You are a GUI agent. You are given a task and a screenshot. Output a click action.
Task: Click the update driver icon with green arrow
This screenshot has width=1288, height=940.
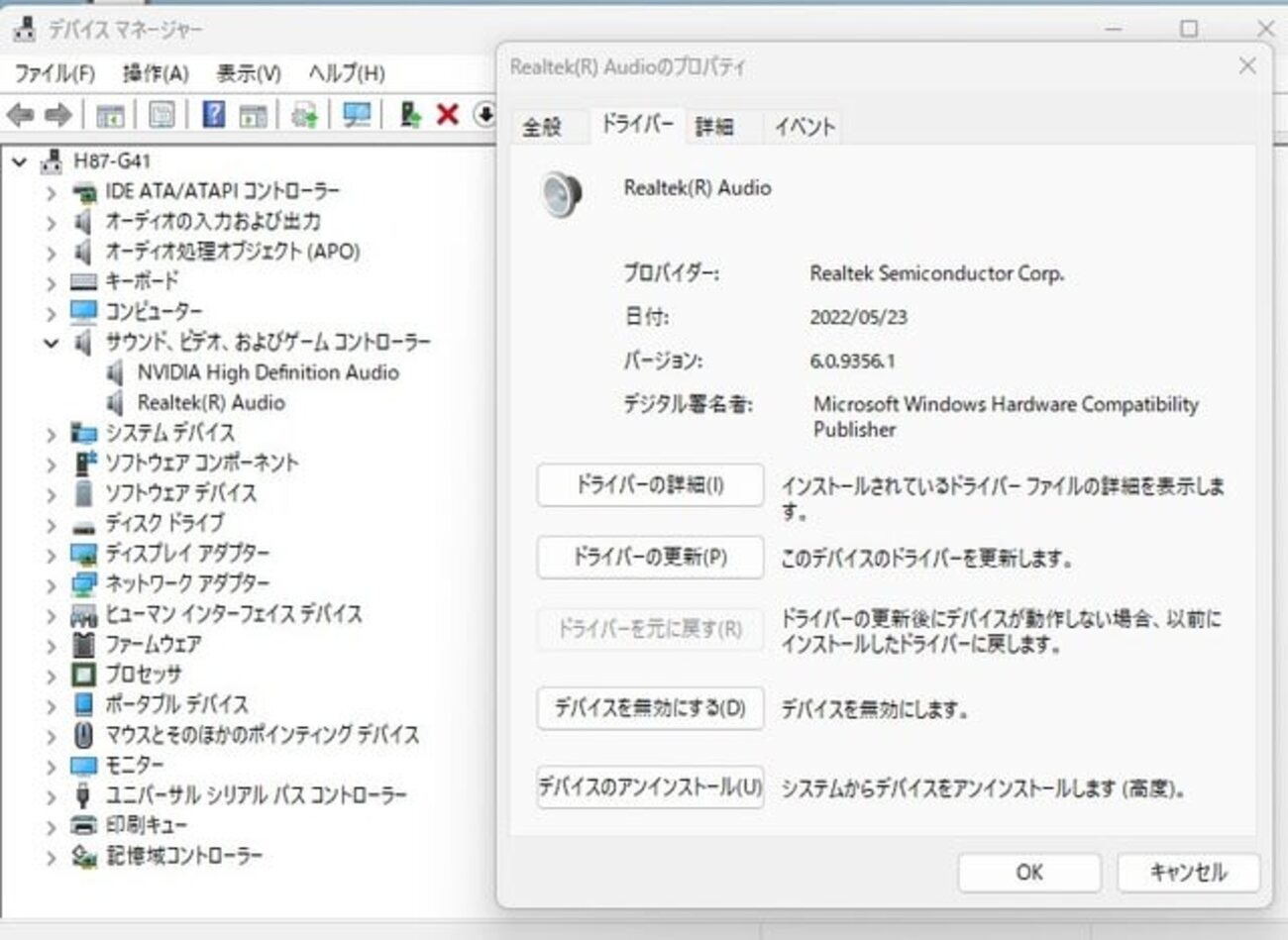click(409, 115)
